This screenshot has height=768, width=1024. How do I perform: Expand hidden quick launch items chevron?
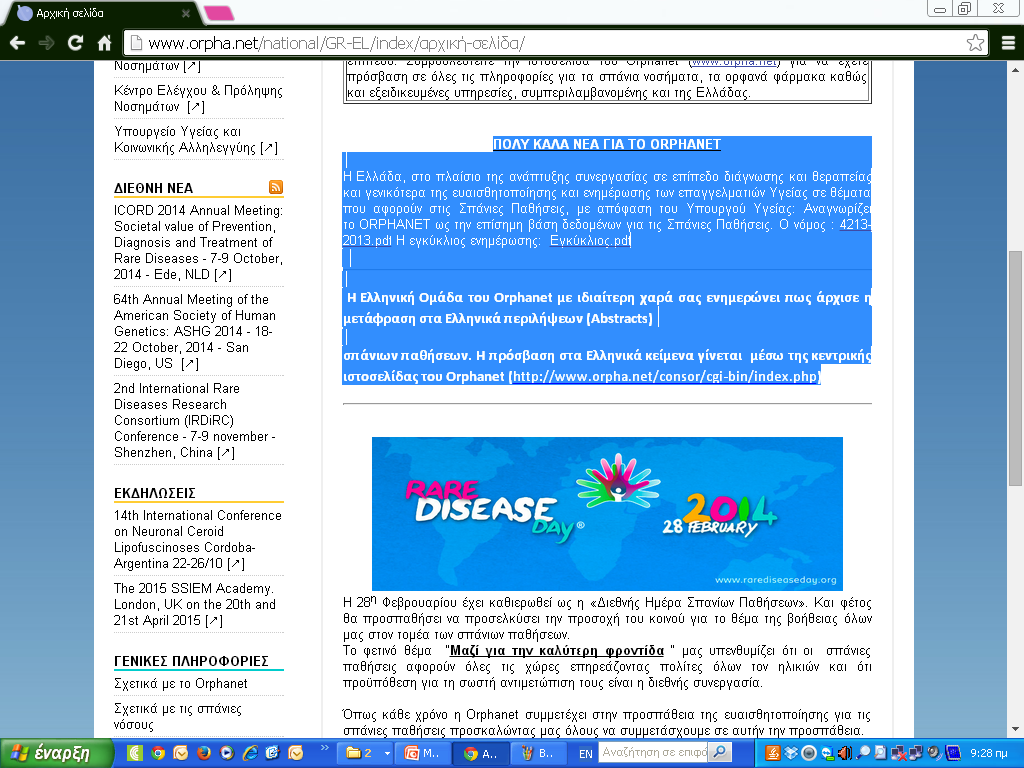[x=325, y=747]
